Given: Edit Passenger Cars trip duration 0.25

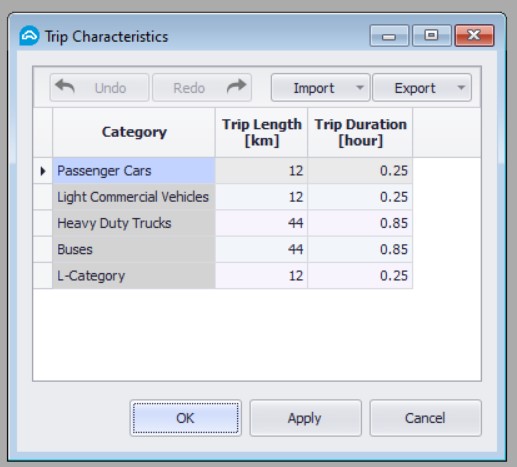Looking at the screenshot, I should point(360,171).
